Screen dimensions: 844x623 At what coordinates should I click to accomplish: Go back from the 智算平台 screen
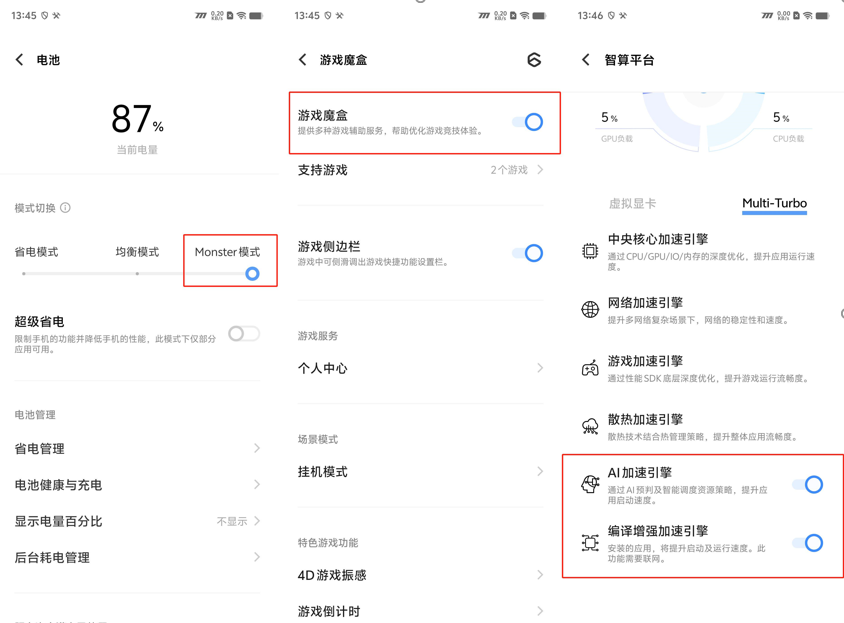point(586,60)
